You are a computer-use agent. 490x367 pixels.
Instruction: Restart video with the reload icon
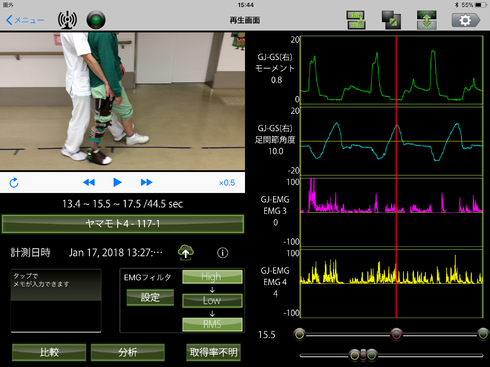pos(14,183)
